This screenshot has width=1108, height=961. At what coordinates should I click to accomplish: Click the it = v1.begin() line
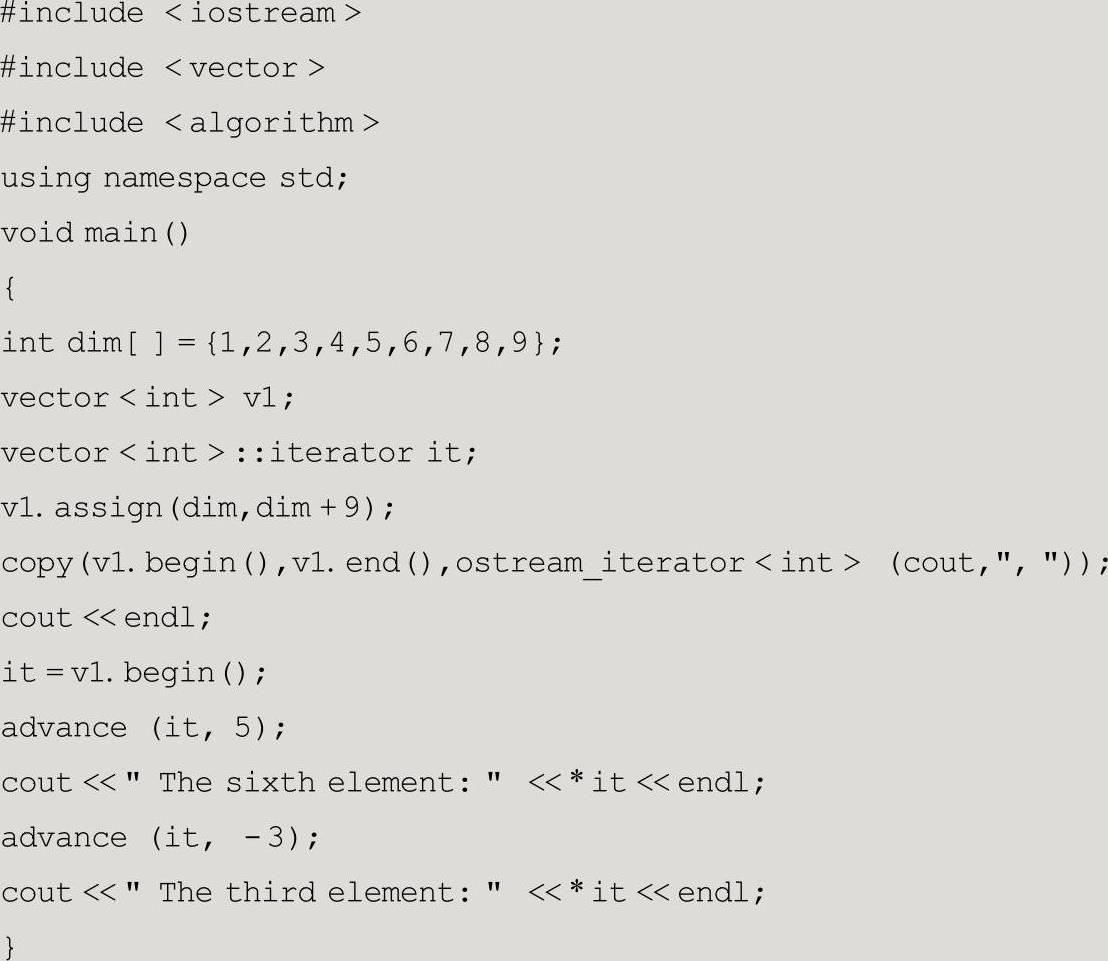134,673
